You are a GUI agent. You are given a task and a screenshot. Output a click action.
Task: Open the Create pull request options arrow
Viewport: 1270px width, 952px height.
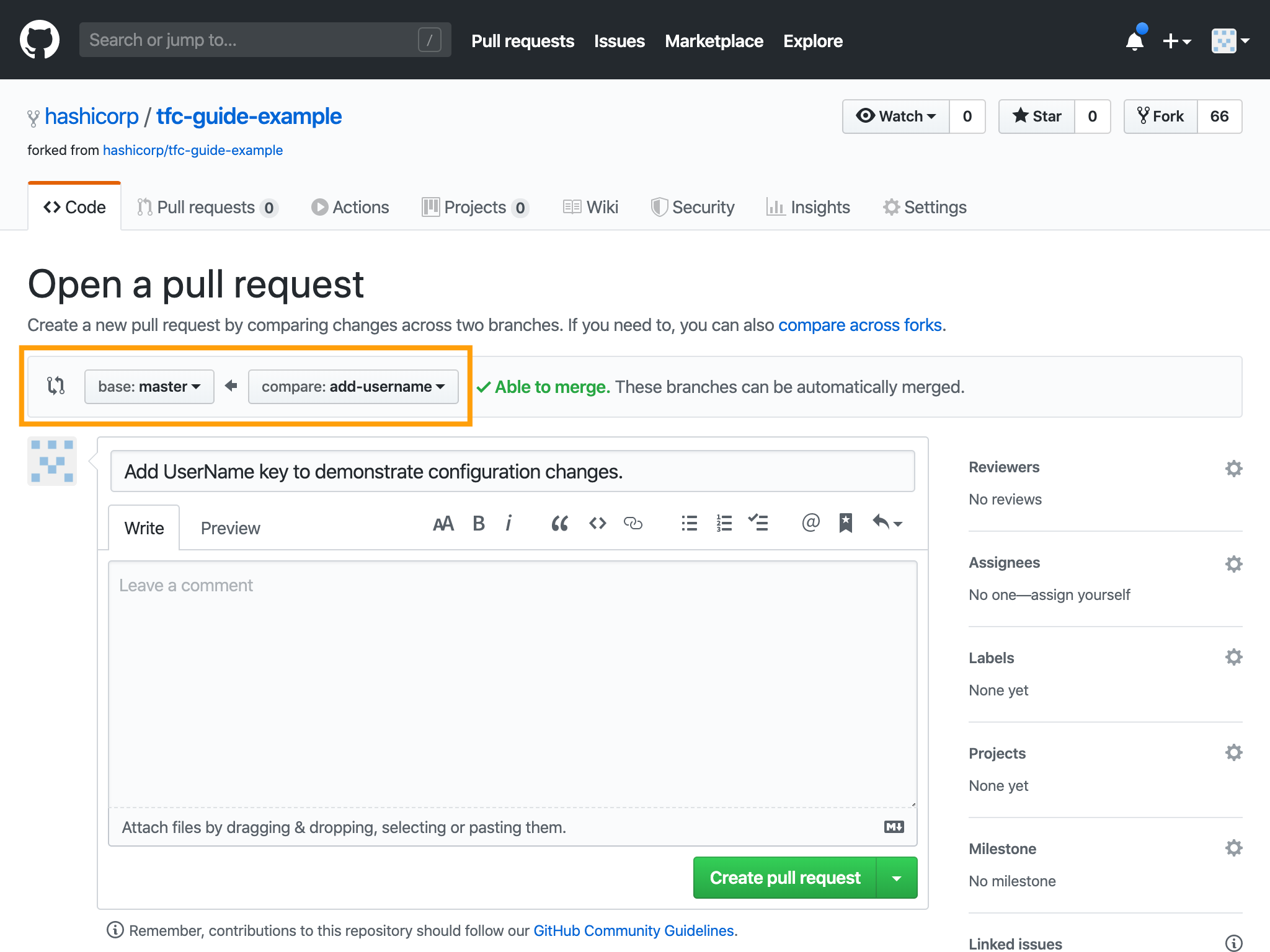point(897,878)
